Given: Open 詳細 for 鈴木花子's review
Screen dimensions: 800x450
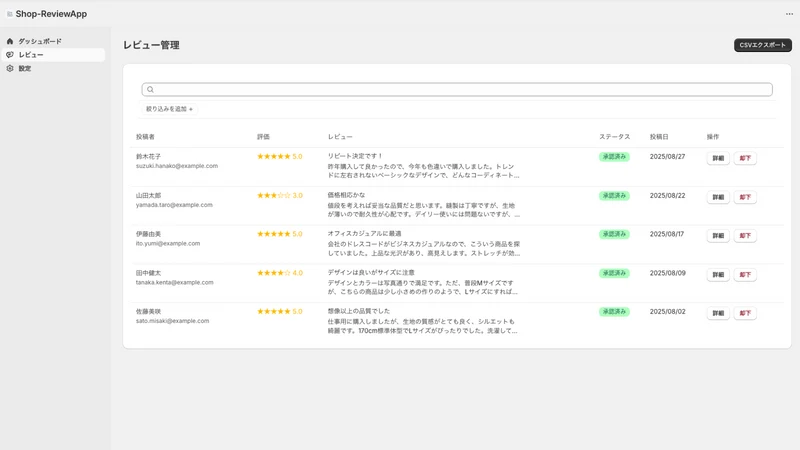Looking at the screenshot, I should point(718,158).
